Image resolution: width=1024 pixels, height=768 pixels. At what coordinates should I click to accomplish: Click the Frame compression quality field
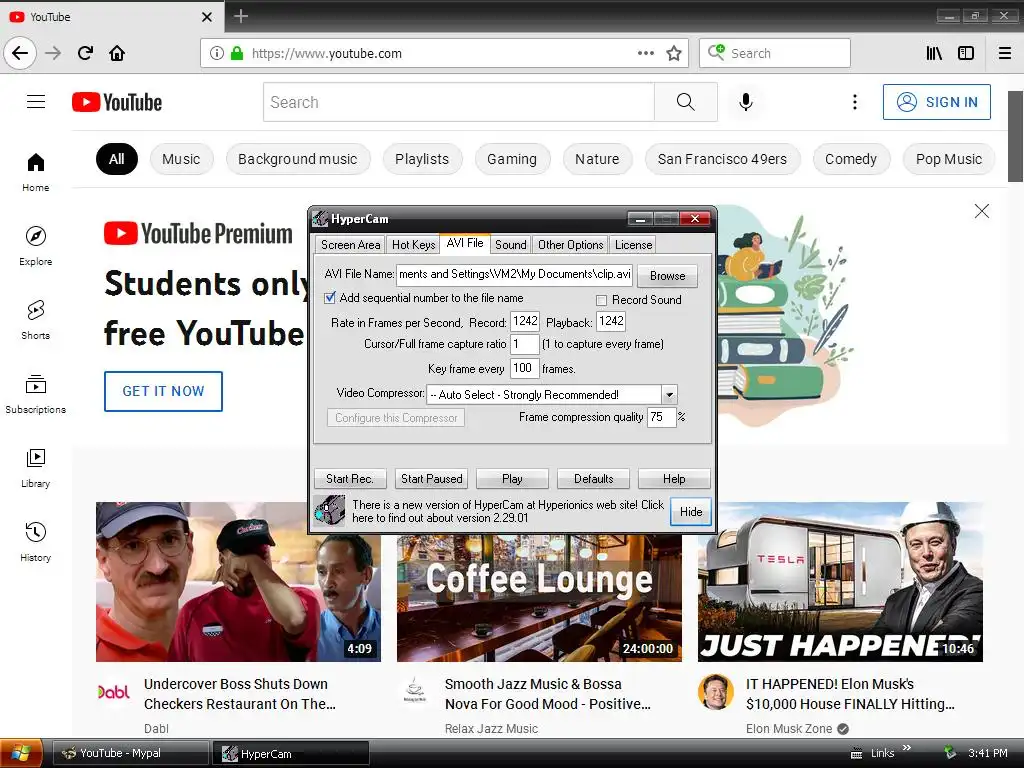coord(661,417)
